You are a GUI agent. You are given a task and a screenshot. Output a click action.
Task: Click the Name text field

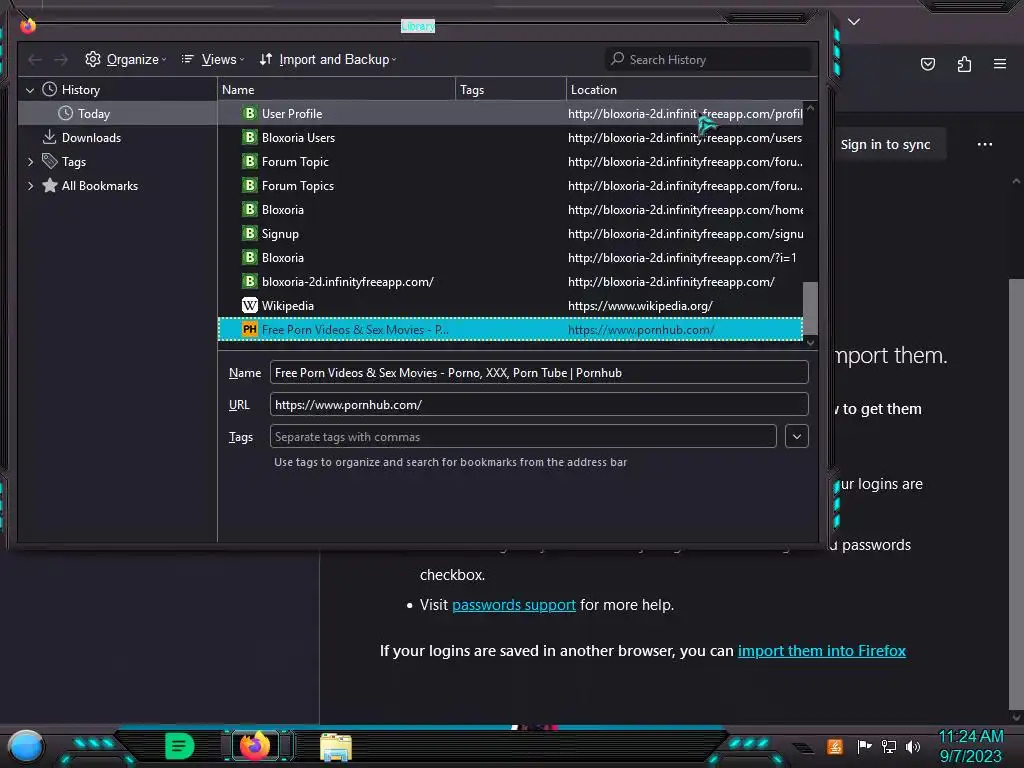539,372
